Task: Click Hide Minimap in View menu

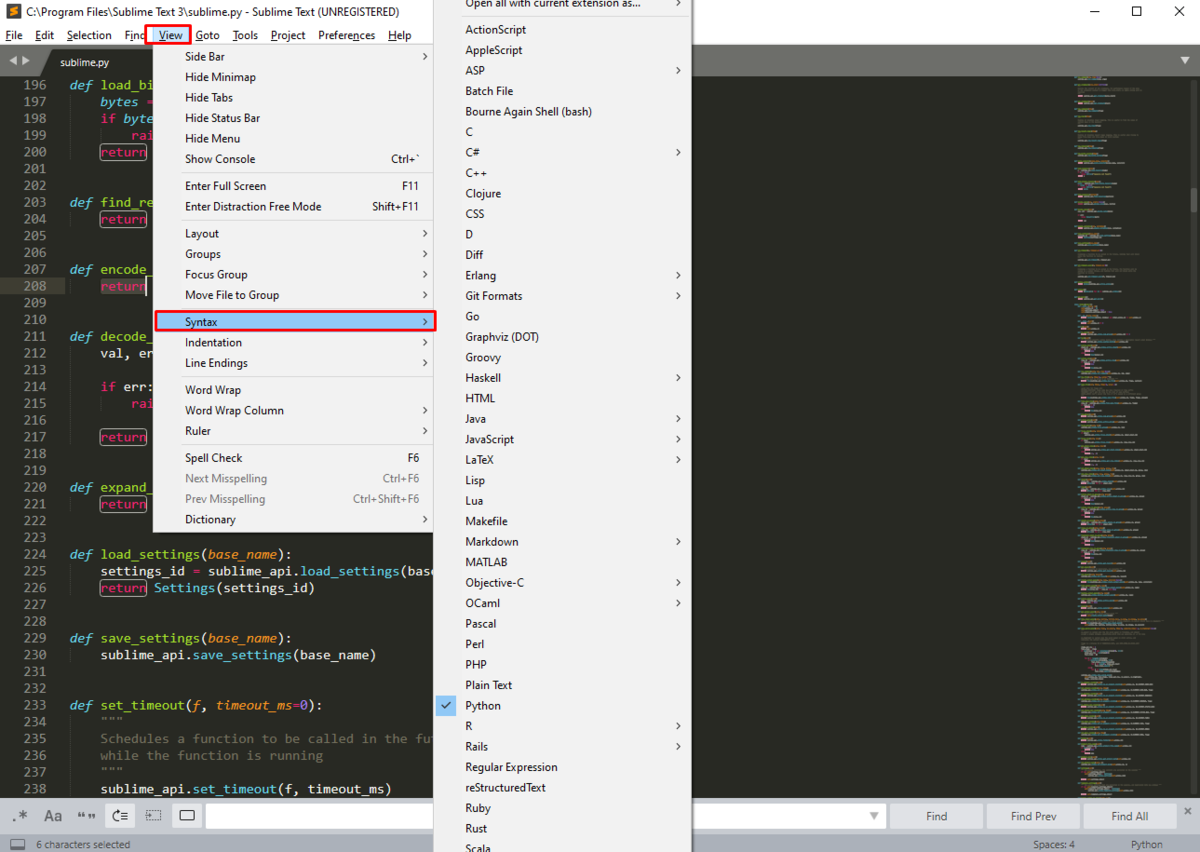Action: tap(220, 77)
